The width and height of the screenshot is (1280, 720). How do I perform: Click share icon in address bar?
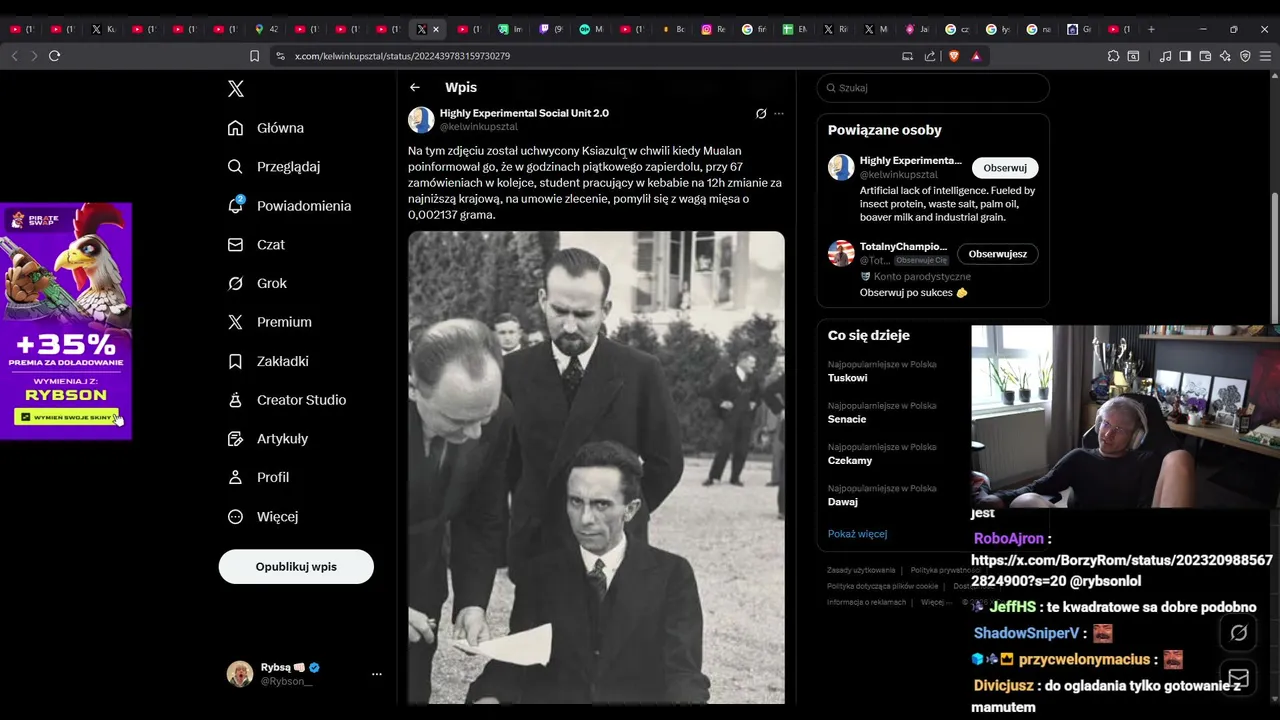(930, 56)
